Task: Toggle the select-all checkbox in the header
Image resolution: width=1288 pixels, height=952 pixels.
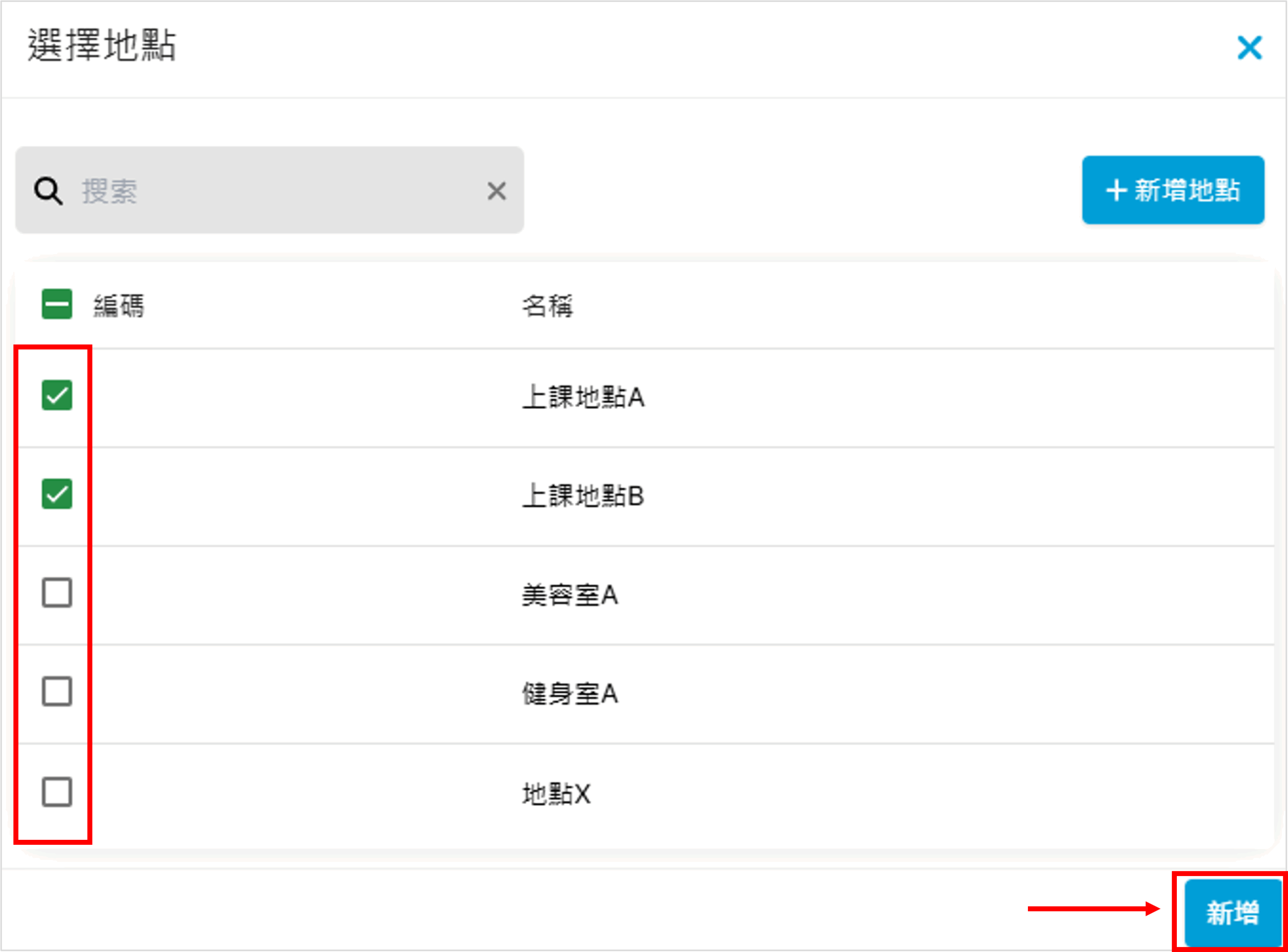Action: tap(57, 304)
